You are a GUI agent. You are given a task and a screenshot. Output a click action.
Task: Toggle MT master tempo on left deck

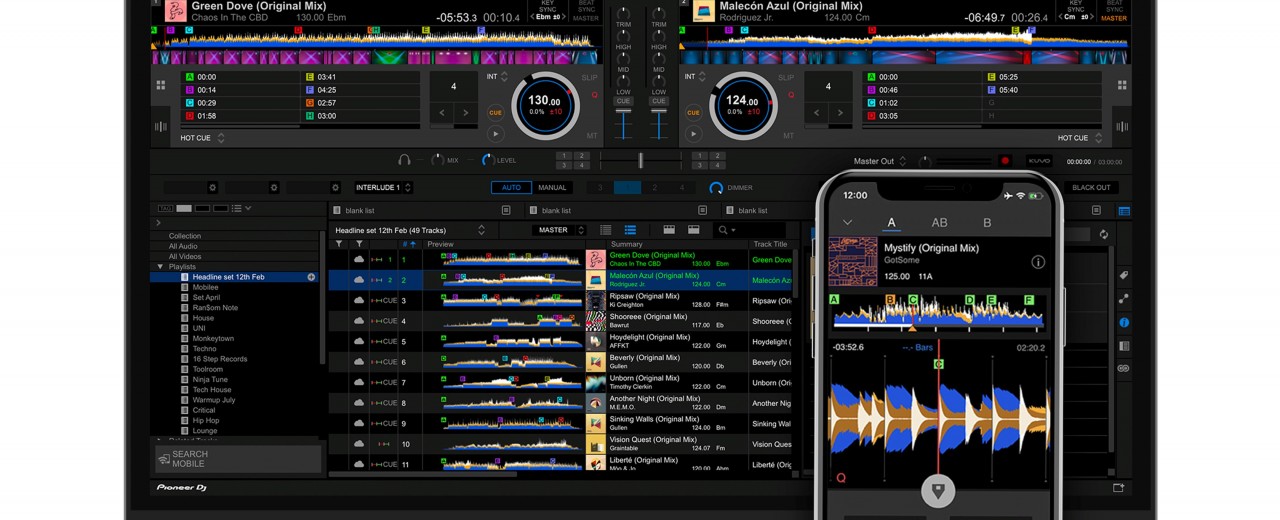[x=592, y=135]
